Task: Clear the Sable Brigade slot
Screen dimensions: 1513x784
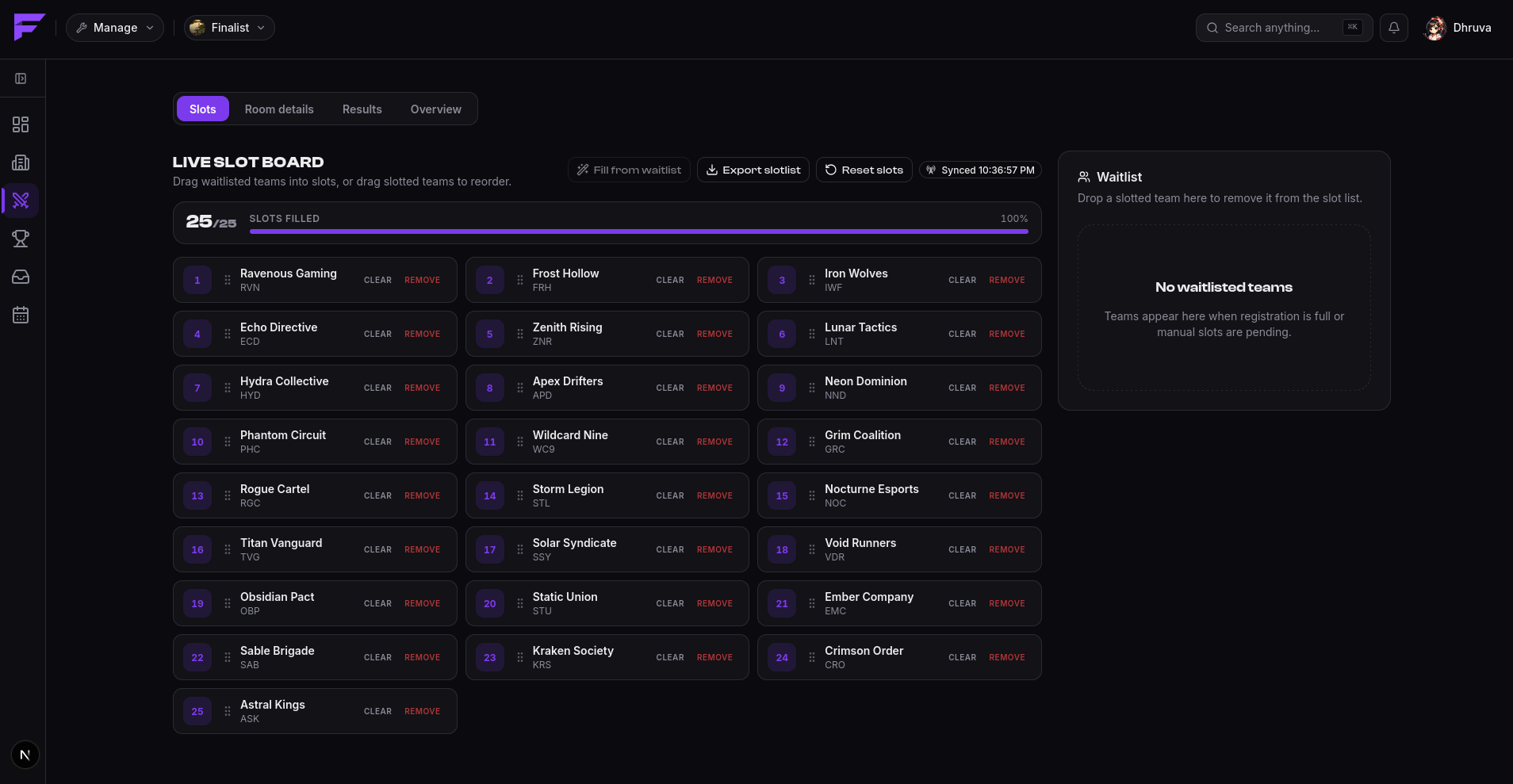Action: click(x=377, y=657)
